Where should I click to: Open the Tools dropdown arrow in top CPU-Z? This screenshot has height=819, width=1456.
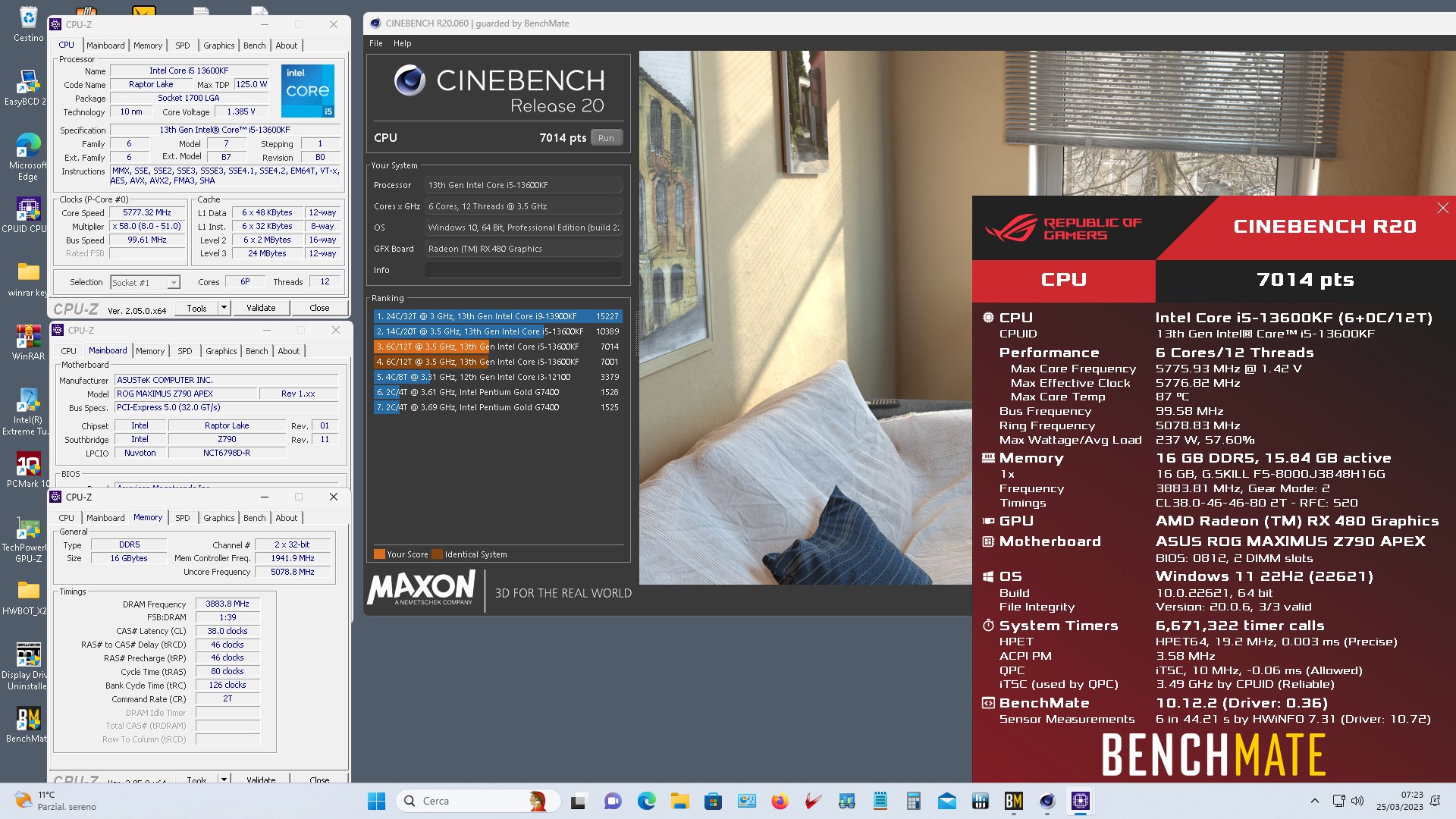pyautogui.click(x=224, y=308)
